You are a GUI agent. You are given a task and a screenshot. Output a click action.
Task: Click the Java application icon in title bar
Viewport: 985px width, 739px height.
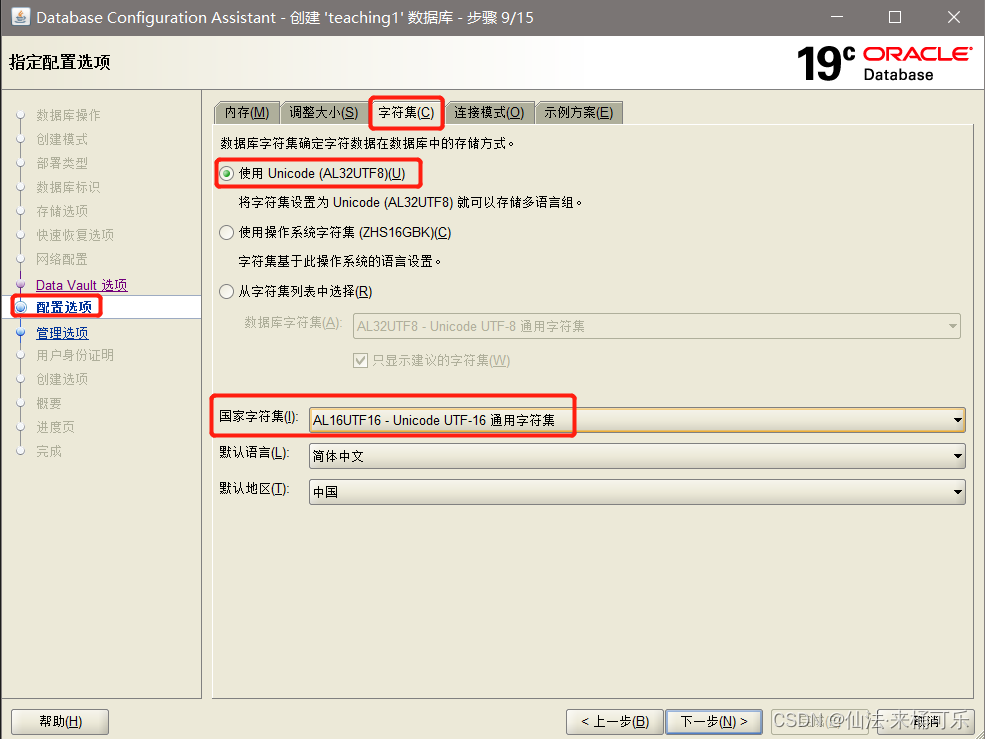click(20, 17)
